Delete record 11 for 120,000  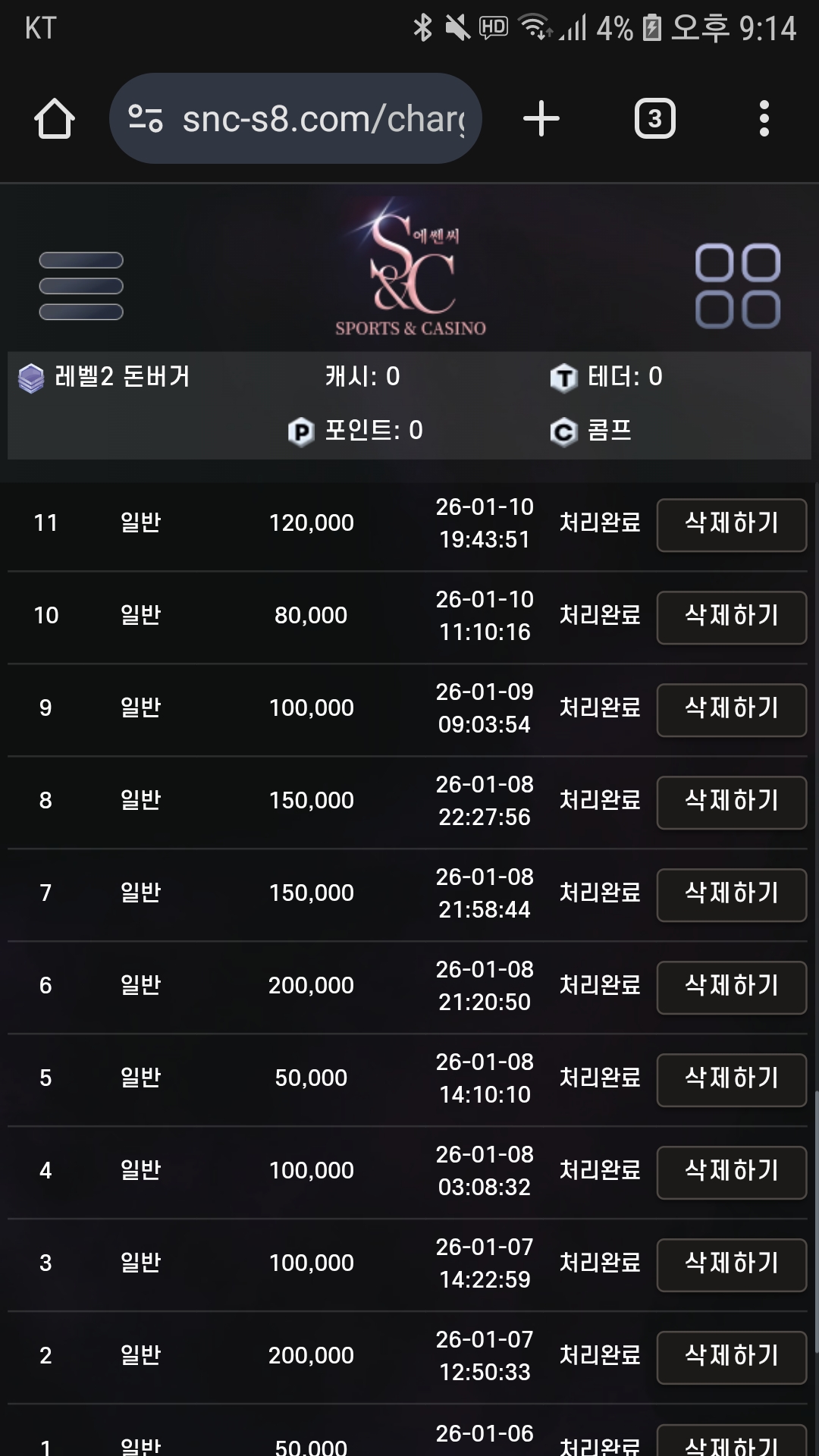coord(731,524)
